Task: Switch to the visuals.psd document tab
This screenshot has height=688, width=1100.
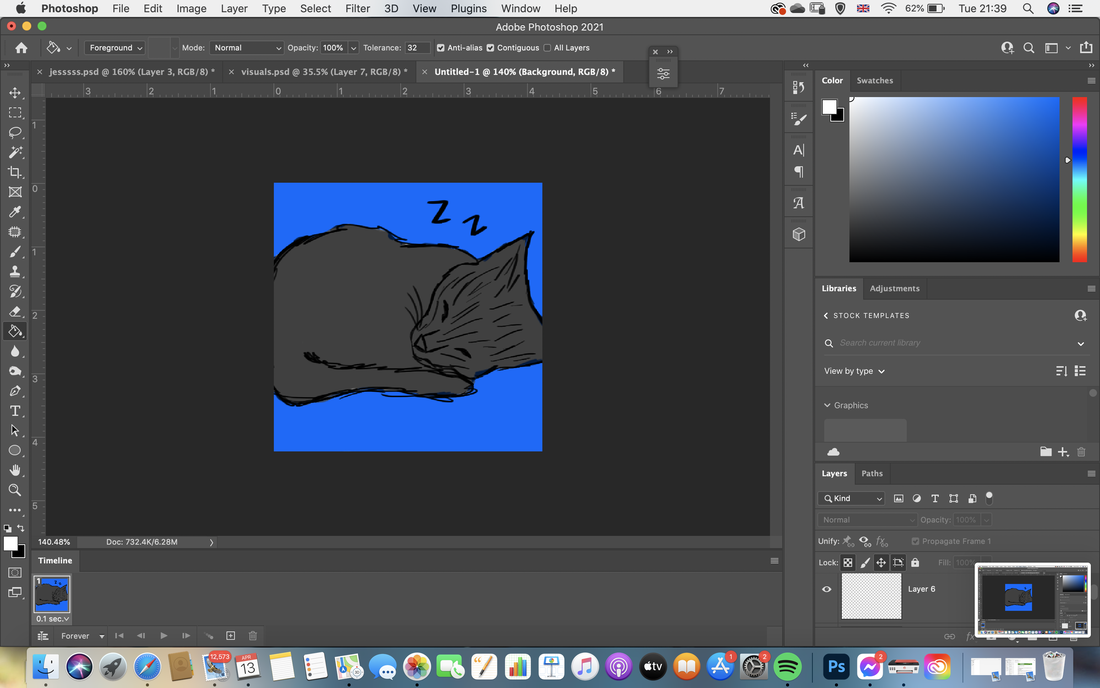Action: point(323,72)
